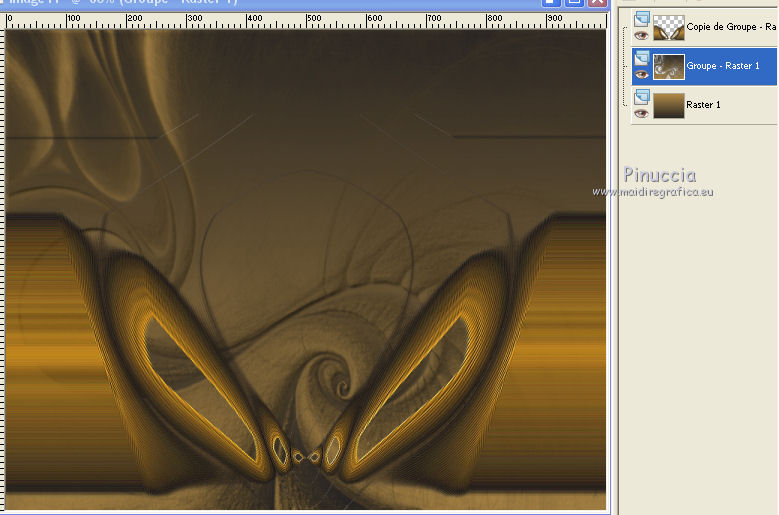Hide the Copie de Groupe layer

click(x=641, y=36)
